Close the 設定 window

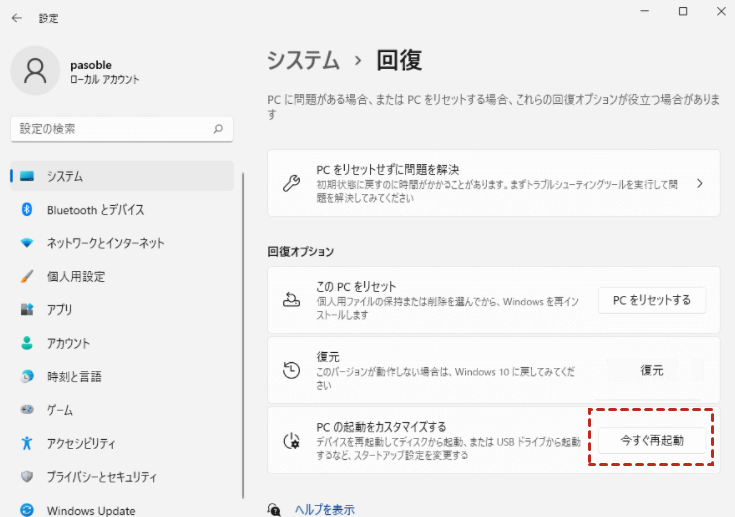(721, 11)
